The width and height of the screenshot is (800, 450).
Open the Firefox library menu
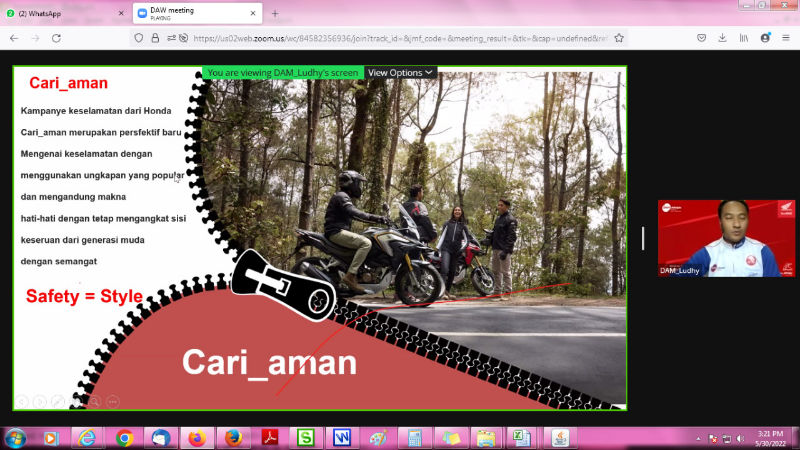coord(744,38)
